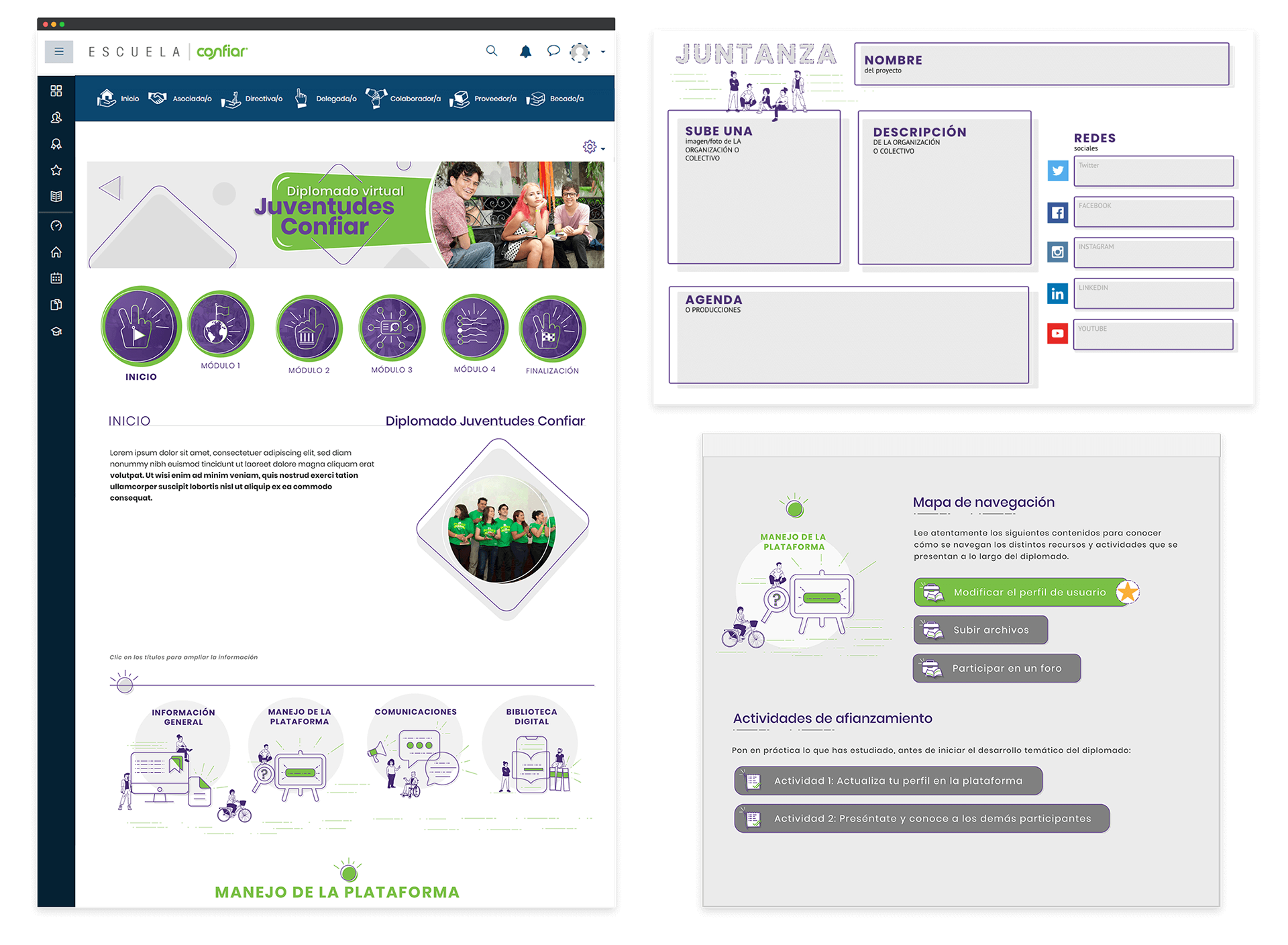This screenshot has height=945, width=1288.
Task: Click the Subir archivos button
Action: pyautogui.click(x=980, y=630)
